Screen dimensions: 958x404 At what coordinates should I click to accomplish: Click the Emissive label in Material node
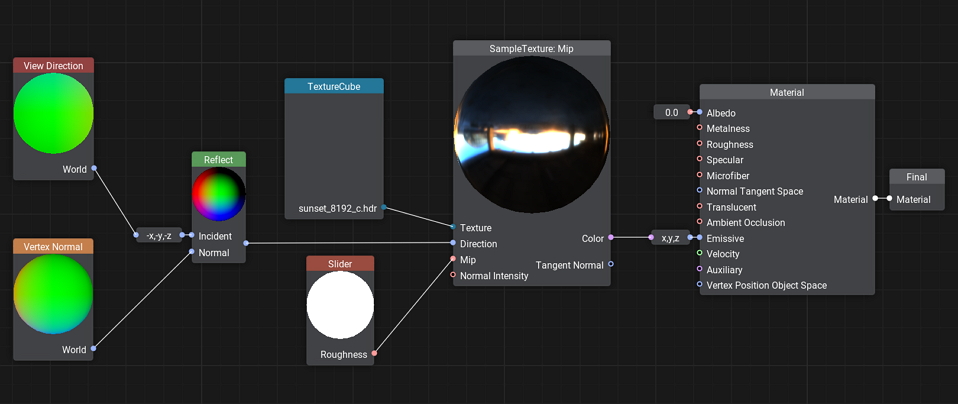725,238
